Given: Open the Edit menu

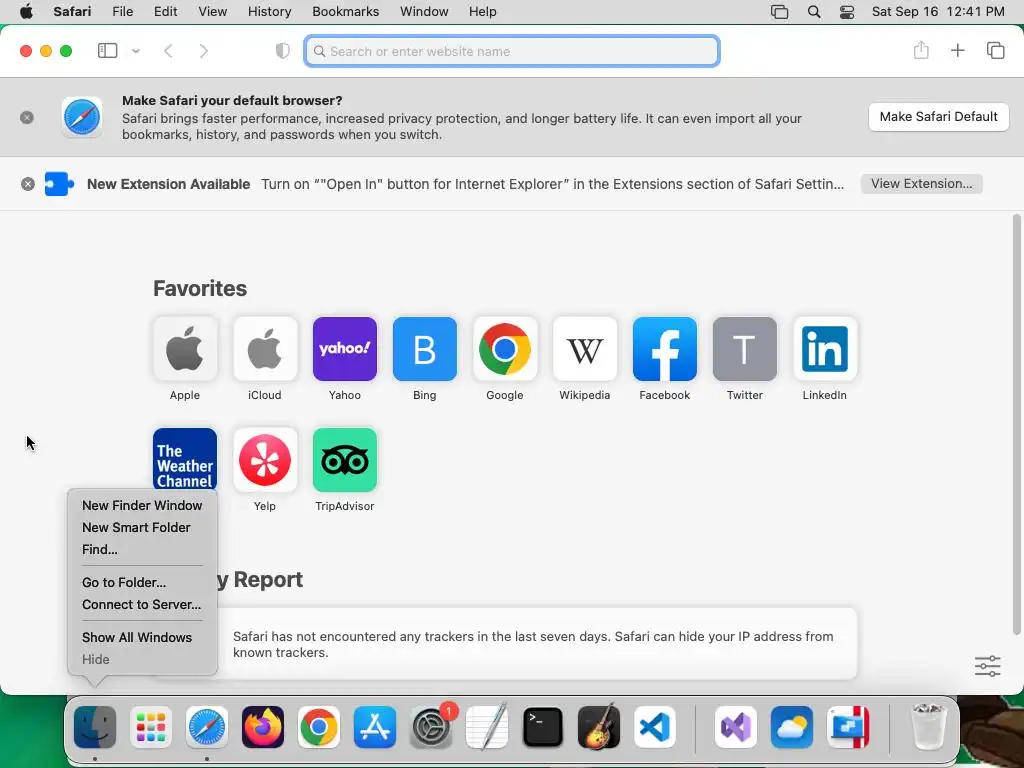Looking at the screenshot, I should tap(165, 12).
